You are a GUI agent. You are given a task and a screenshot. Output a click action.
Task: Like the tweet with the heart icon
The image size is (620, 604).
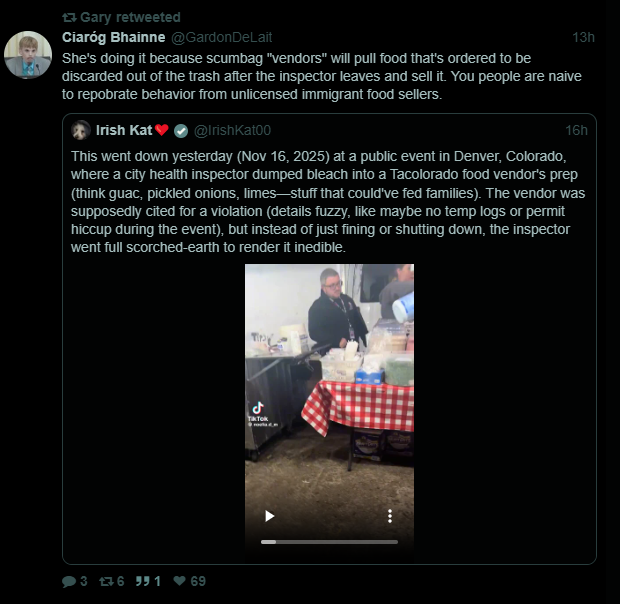[x=179, y=581]
